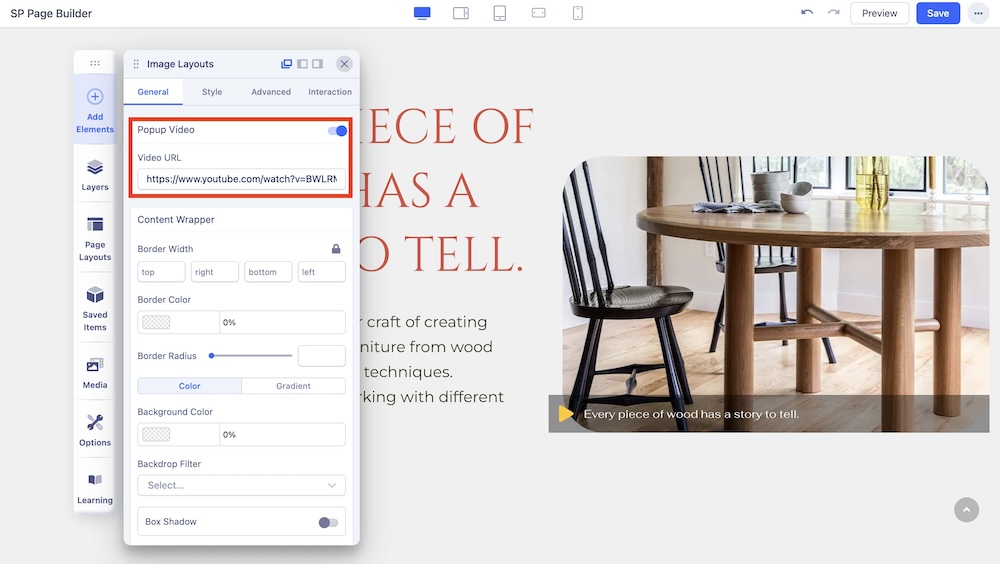Switch to mobile portrait device view
Image resolution: width=1000 pixels, height=564 pixels.
[577, 13]
